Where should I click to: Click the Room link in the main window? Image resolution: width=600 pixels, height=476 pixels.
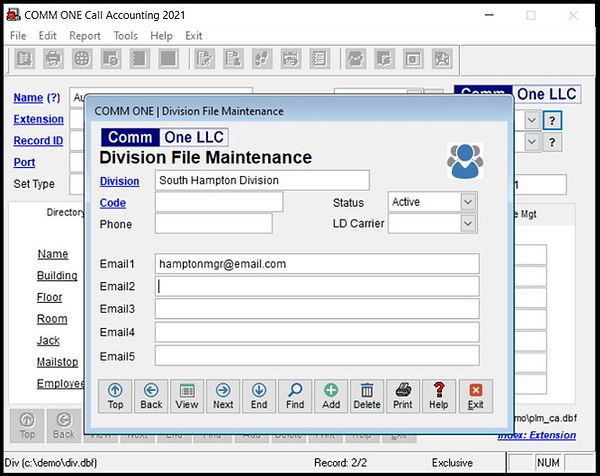[52, 319]
